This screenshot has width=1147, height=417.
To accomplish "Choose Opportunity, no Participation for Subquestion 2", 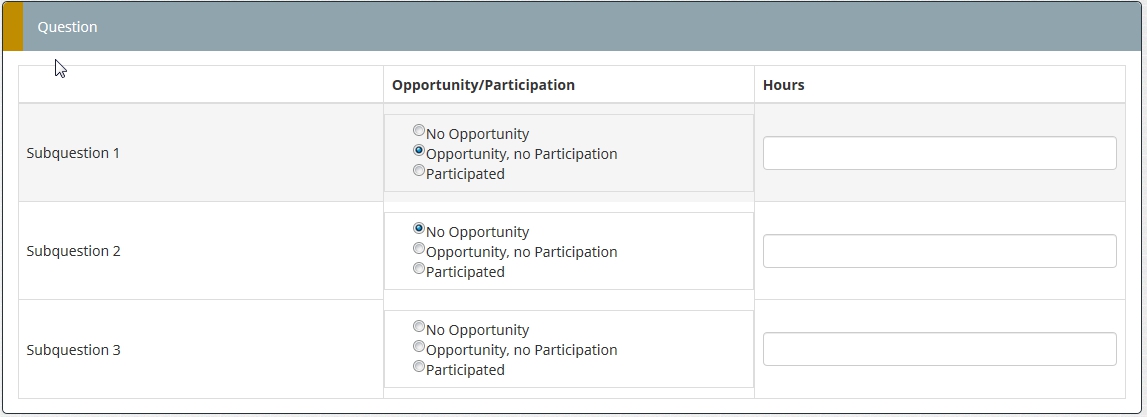I will pyautogui.click(x=419, y=248).
